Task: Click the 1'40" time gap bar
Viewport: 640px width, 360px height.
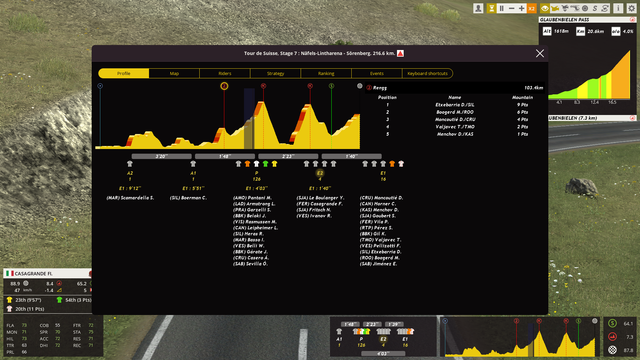Action: pos(351,156)
